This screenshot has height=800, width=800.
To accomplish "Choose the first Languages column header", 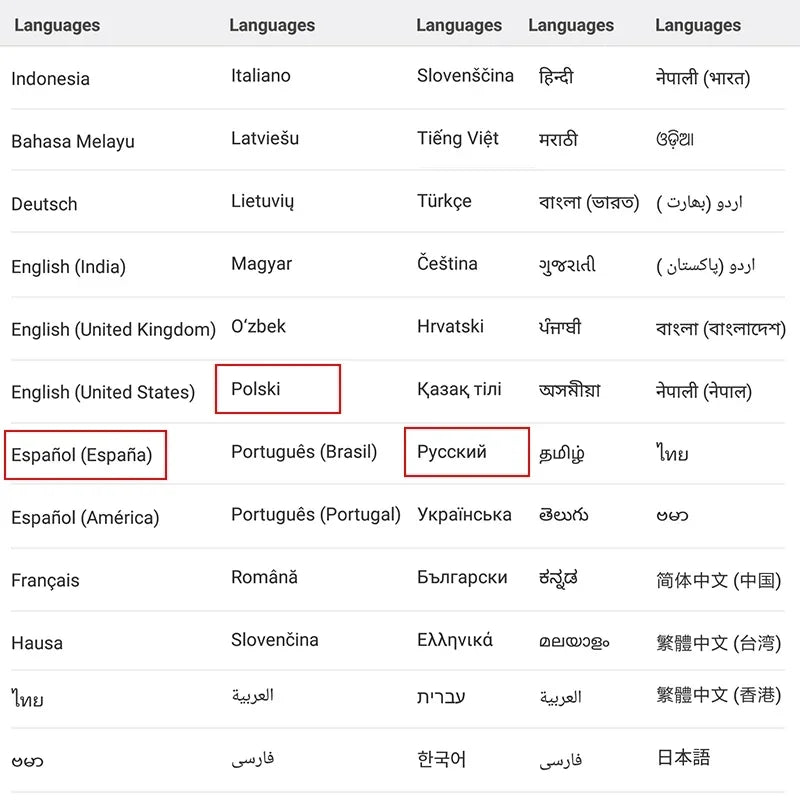I will tap(57, 25).
